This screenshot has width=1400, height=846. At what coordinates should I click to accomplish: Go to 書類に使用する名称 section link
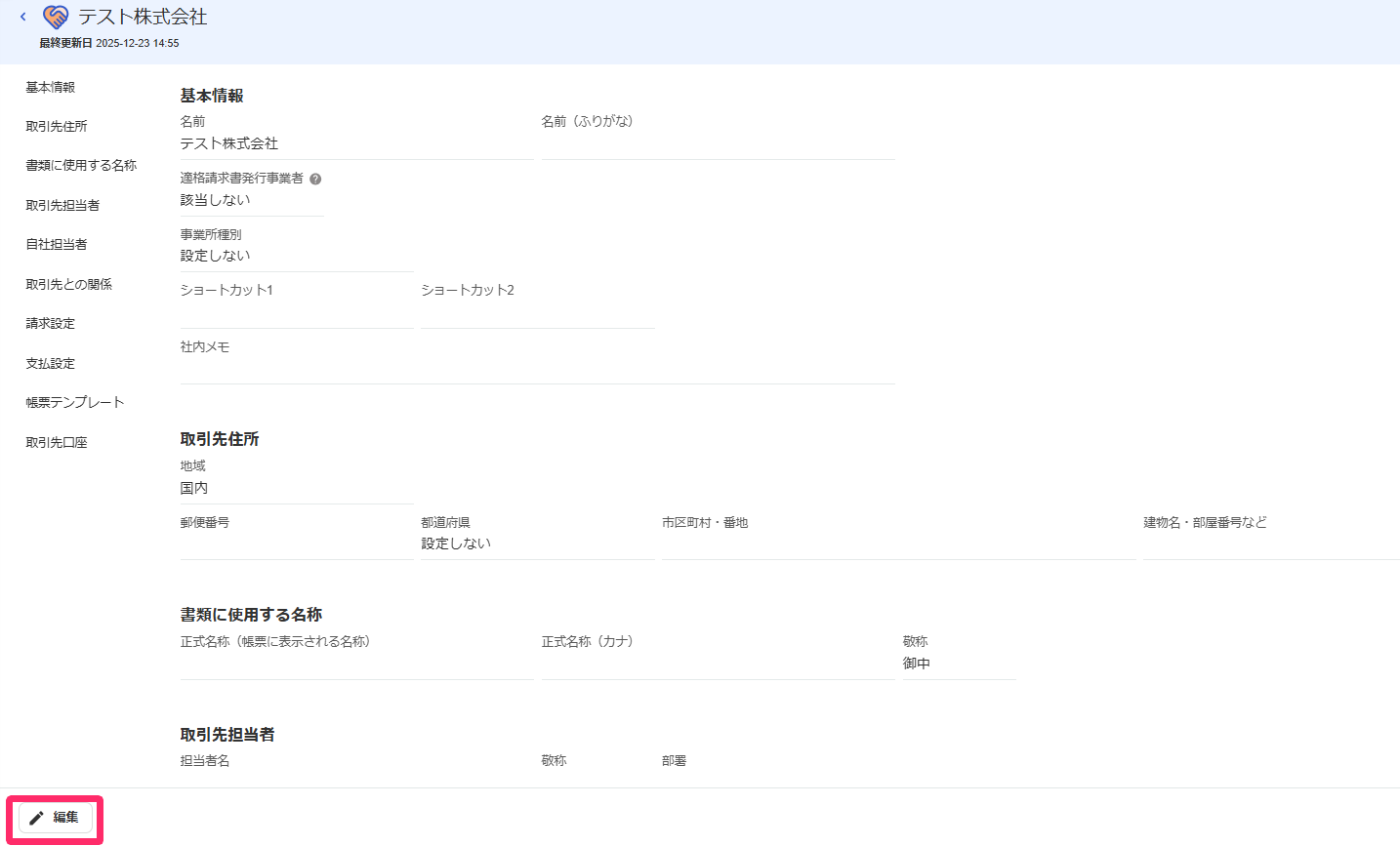pyautogui.click(x=81, y=166)
